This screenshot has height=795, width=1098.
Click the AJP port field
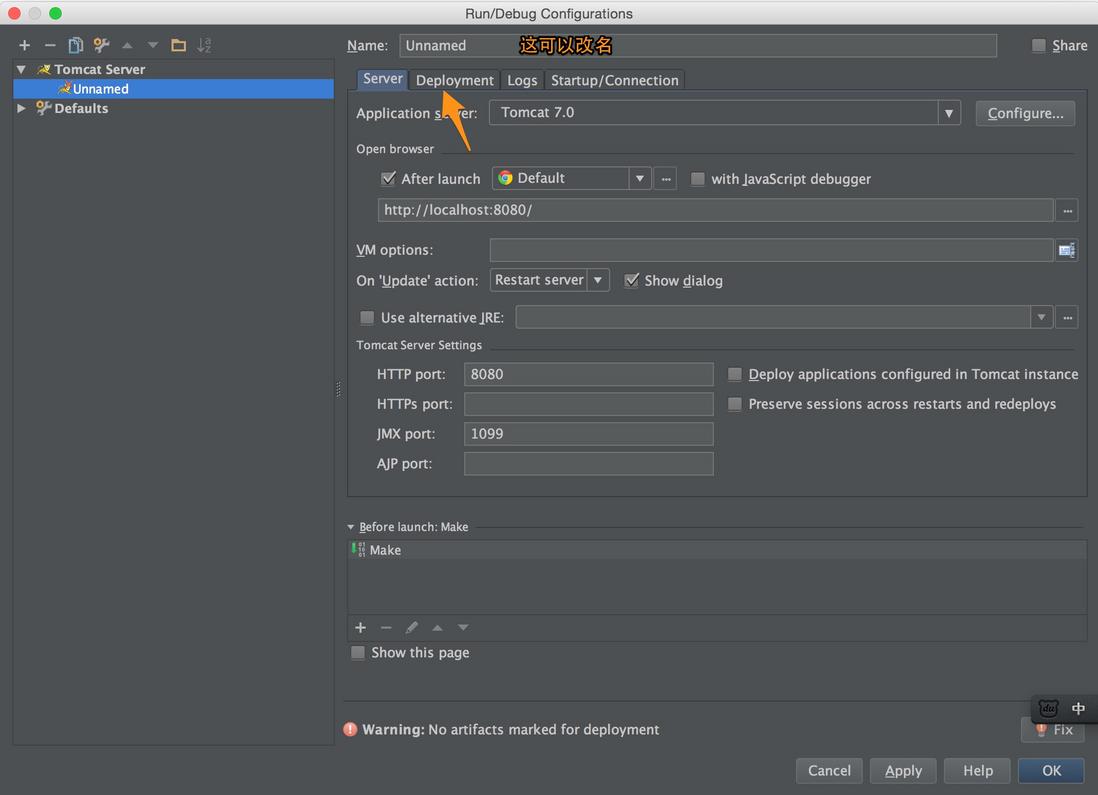pos(588,464)
